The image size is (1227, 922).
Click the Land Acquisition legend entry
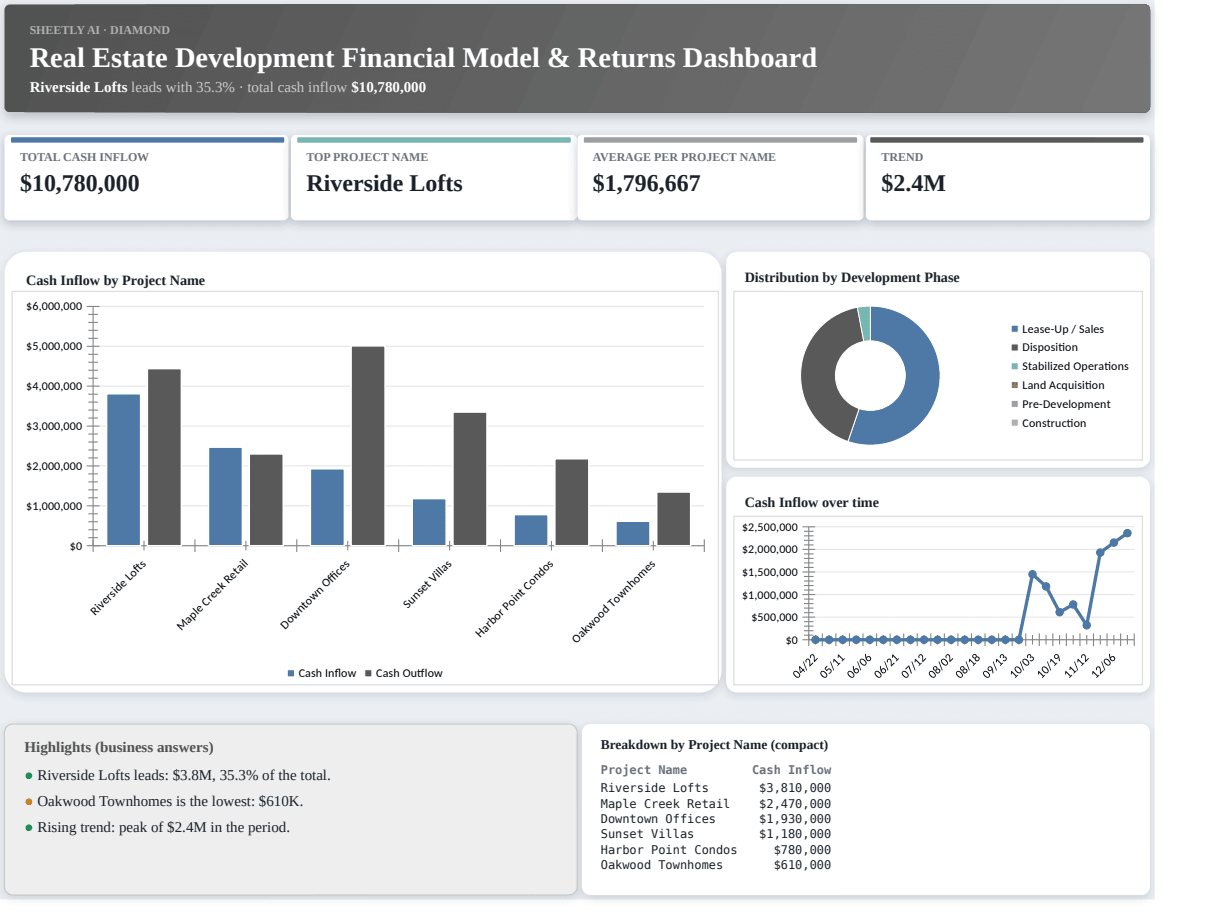coord(1058,385)
